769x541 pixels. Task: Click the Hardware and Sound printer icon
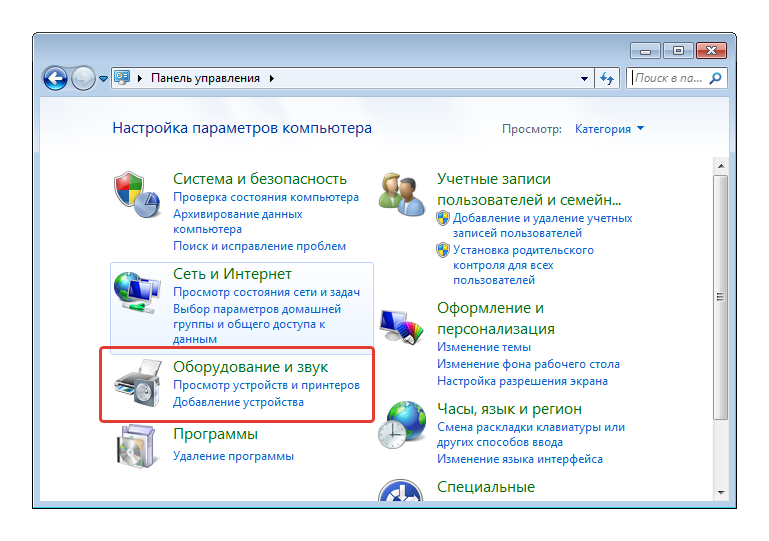pyautogui.click(x=138, y=383)
